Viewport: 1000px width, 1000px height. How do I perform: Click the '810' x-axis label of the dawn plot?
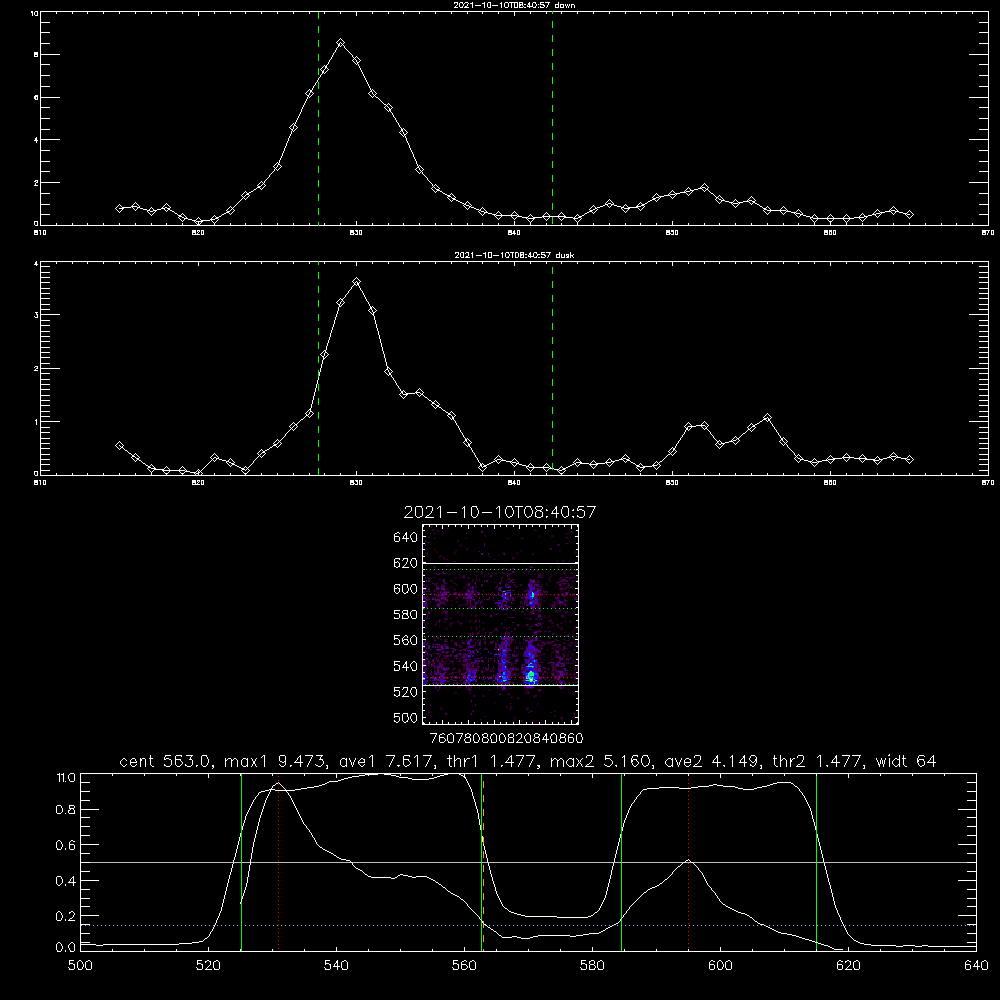(40, 233)
